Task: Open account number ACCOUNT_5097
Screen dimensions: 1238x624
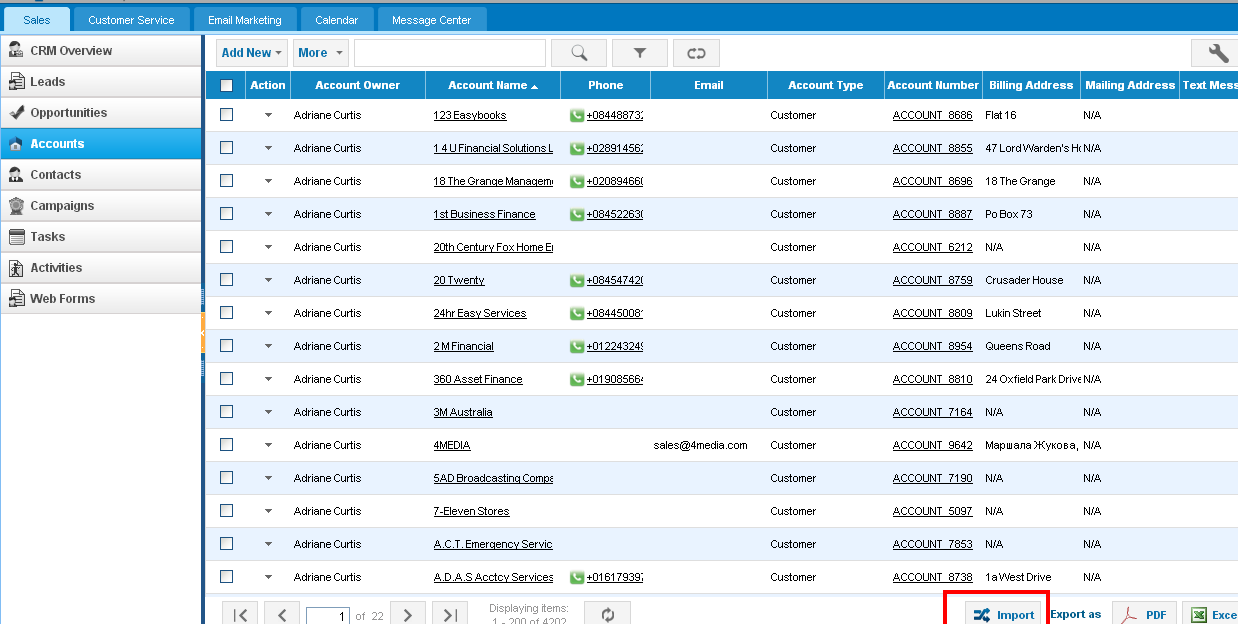Action: (932, 512)
